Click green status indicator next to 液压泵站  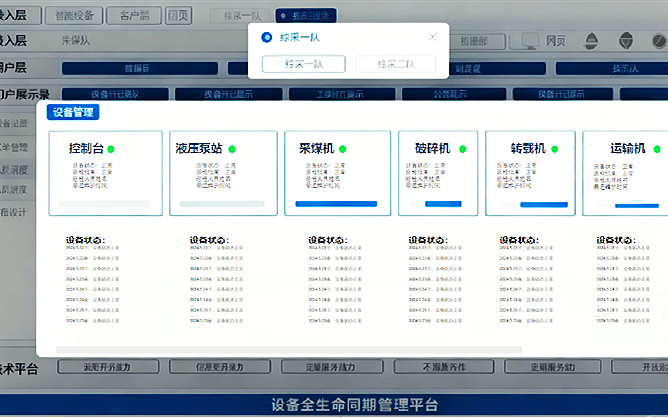tap(232, 148)
